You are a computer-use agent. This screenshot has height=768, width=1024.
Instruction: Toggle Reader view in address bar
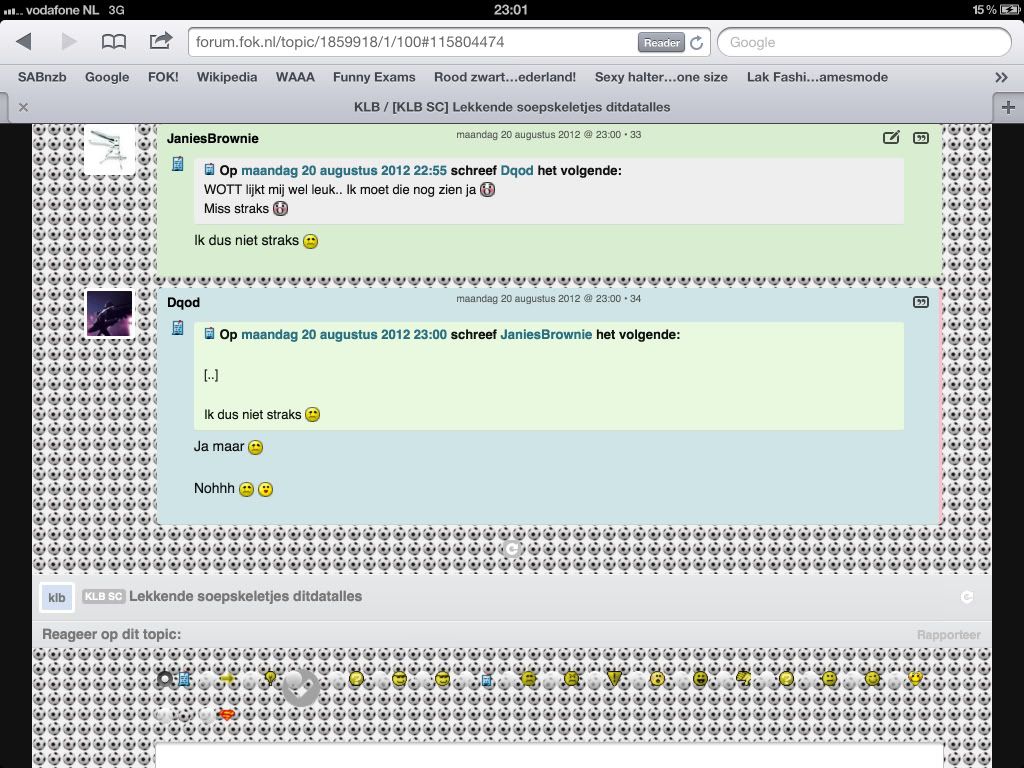click(x=661, y=43)
